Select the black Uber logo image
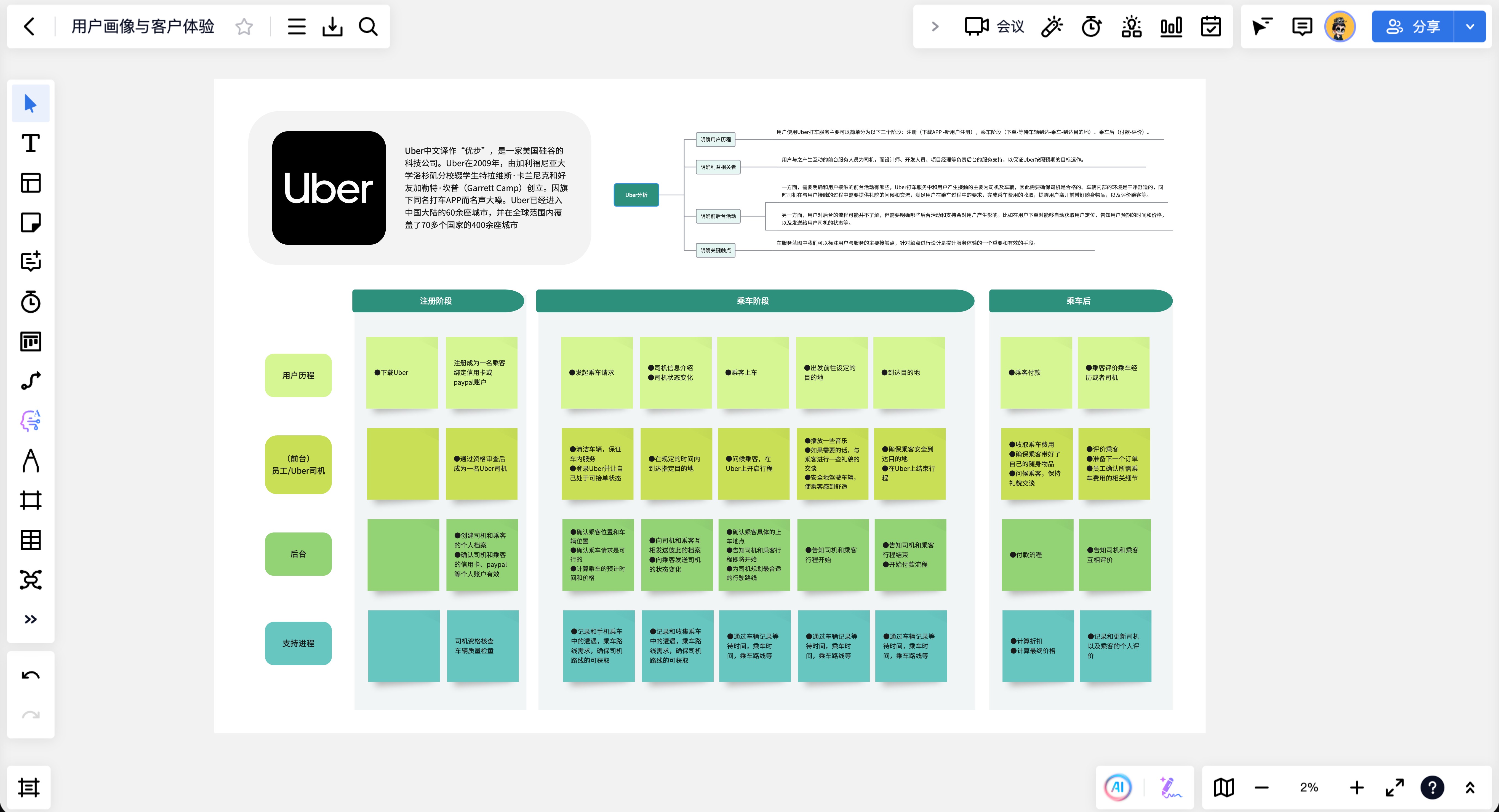Image resolution: width=1499 pixels, height=812 pixels. tap(329, 188)
